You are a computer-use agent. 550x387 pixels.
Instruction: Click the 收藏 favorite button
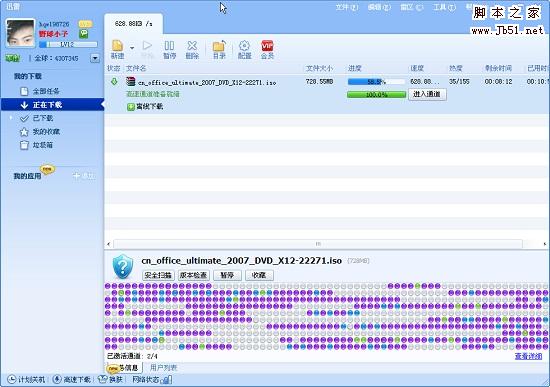click(x=259, y=275)
